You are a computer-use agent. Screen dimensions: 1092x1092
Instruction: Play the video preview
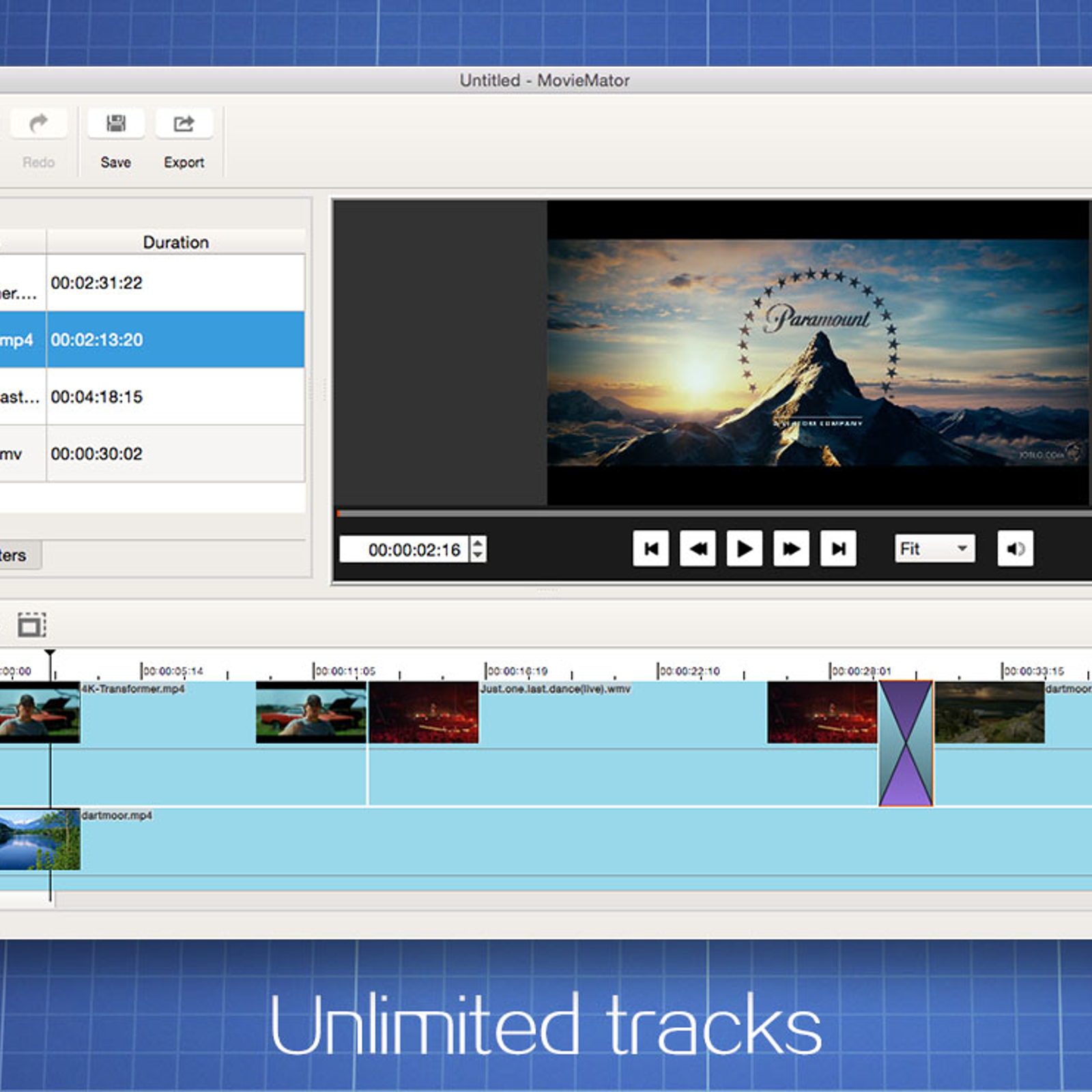coord(744,549)
